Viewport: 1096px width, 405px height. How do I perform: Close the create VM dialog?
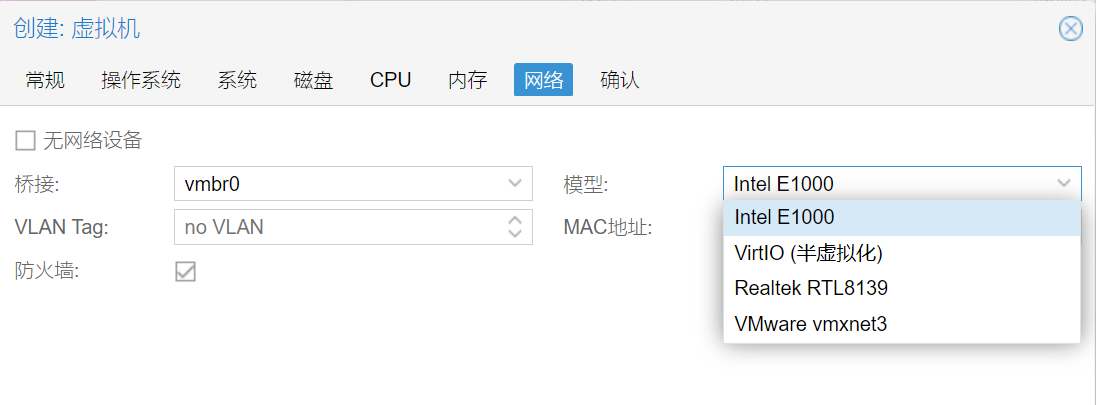point(1070,28)
